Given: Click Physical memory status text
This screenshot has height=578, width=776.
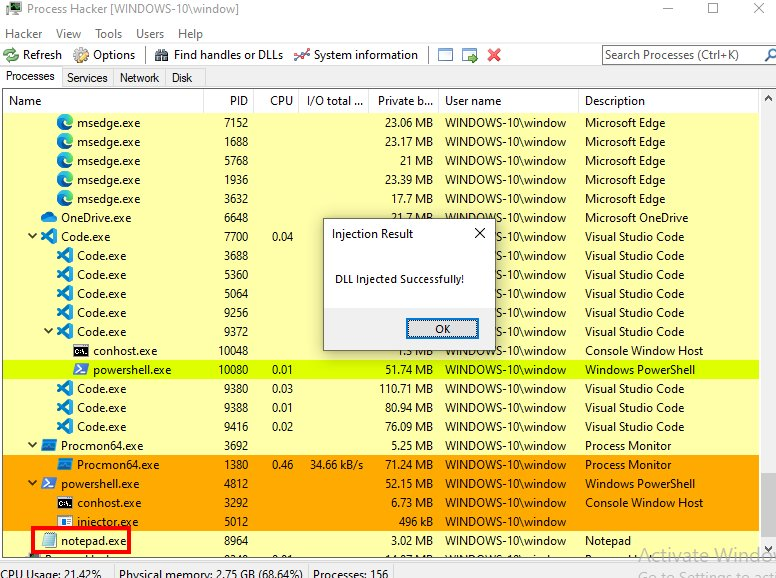Looking at the screenshot, I should 211,573.
